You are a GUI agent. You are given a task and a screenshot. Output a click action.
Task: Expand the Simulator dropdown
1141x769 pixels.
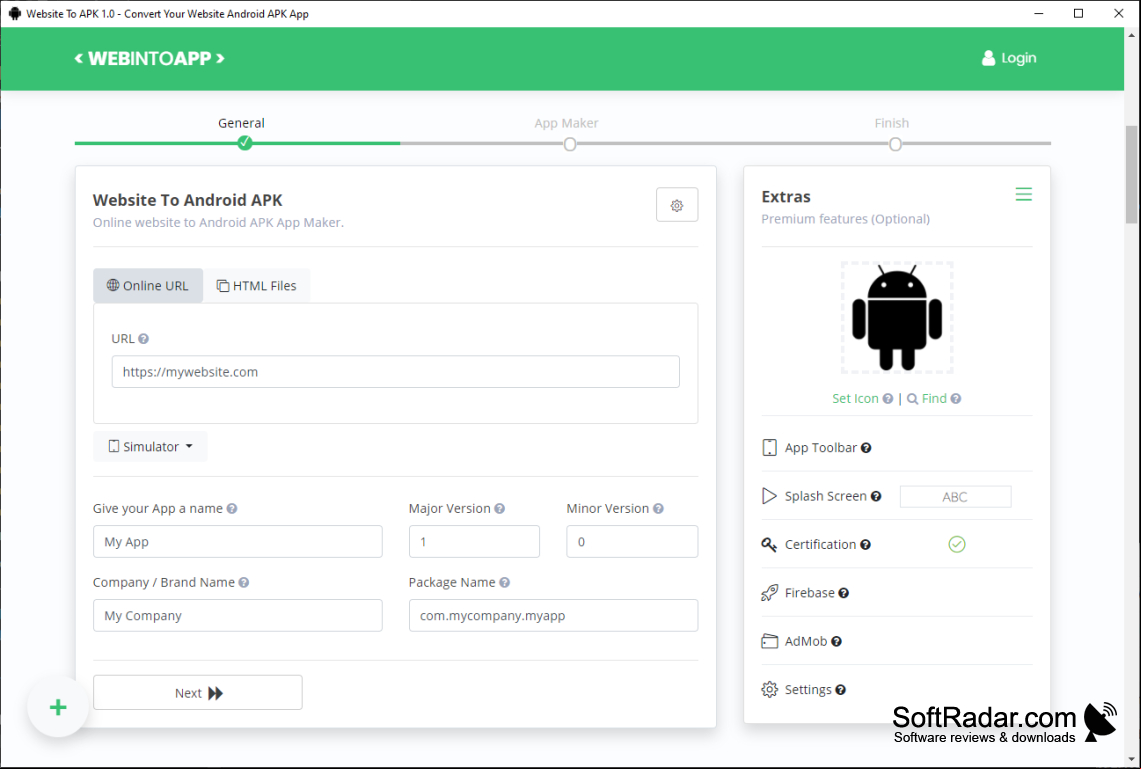[151, 447]
